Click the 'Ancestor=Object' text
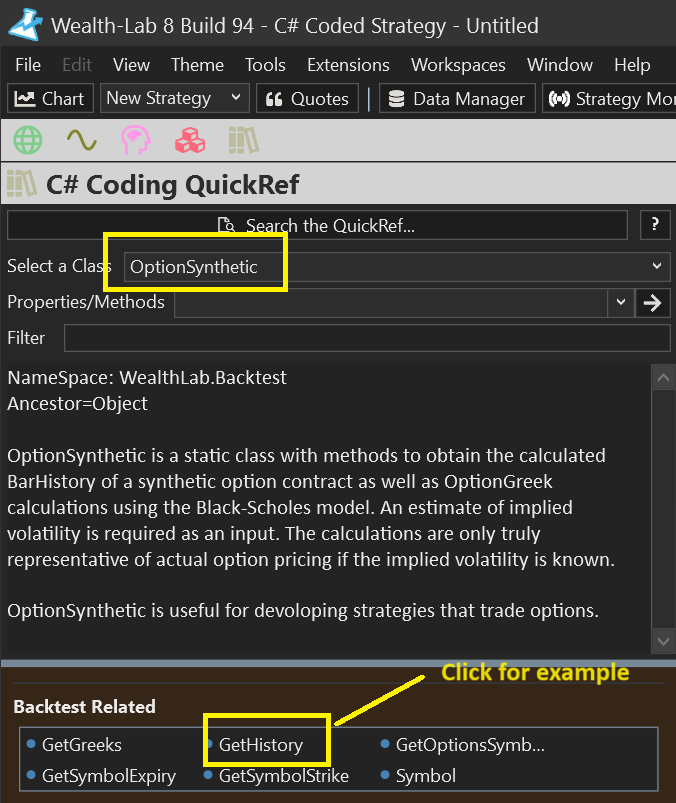 tap(77, 404)
